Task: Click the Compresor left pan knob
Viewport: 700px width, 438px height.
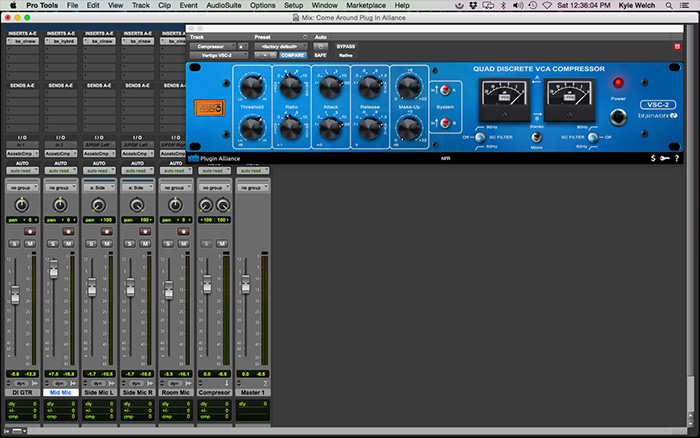Action: 206,205
